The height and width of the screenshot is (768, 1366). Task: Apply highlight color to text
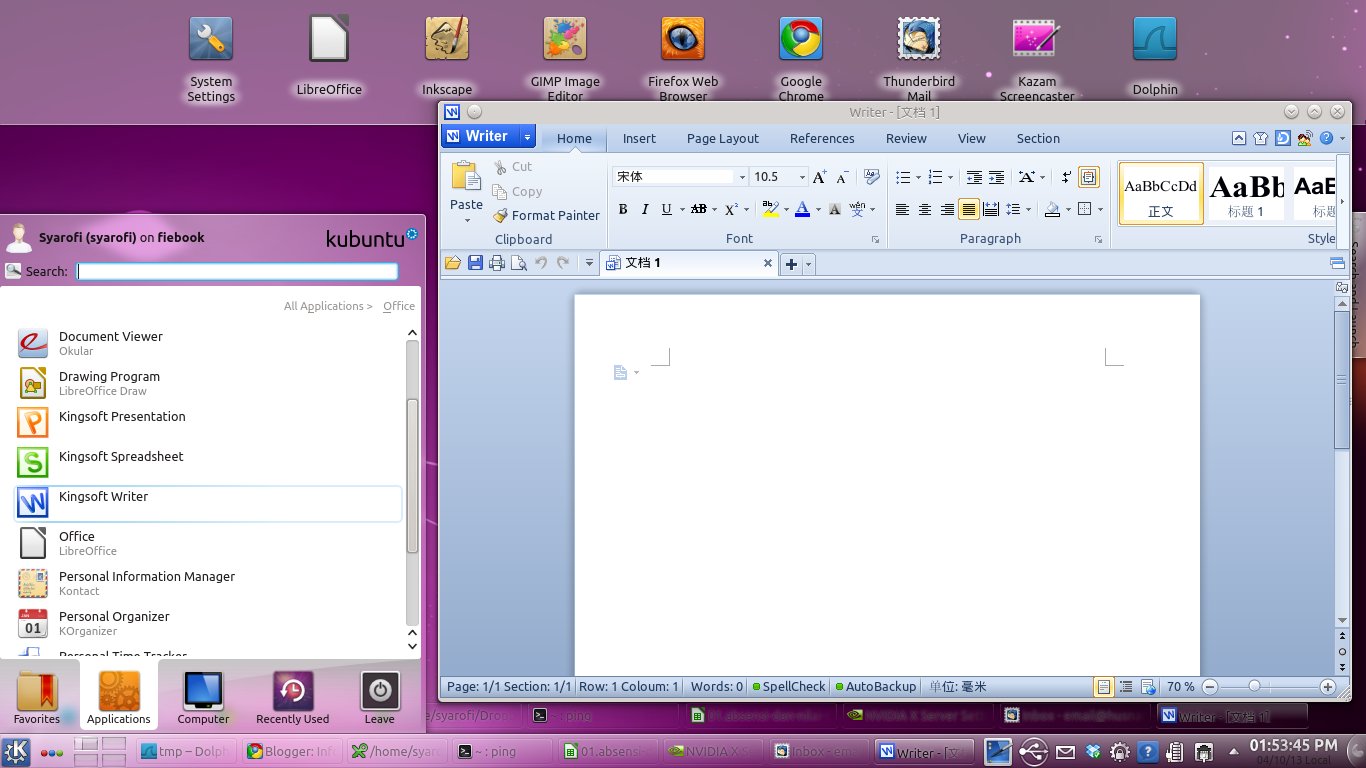[x=769, y=209]
